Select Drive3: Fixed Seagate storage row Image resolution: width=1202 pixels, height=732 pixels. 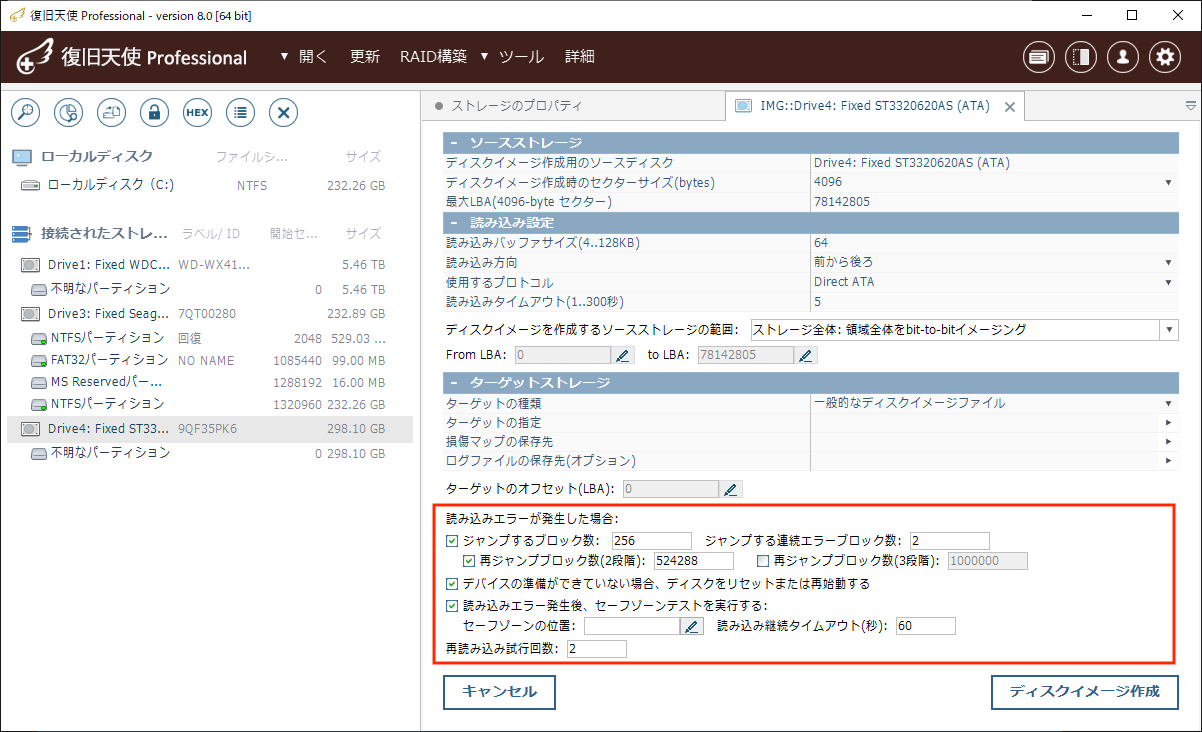coord(210,313)
